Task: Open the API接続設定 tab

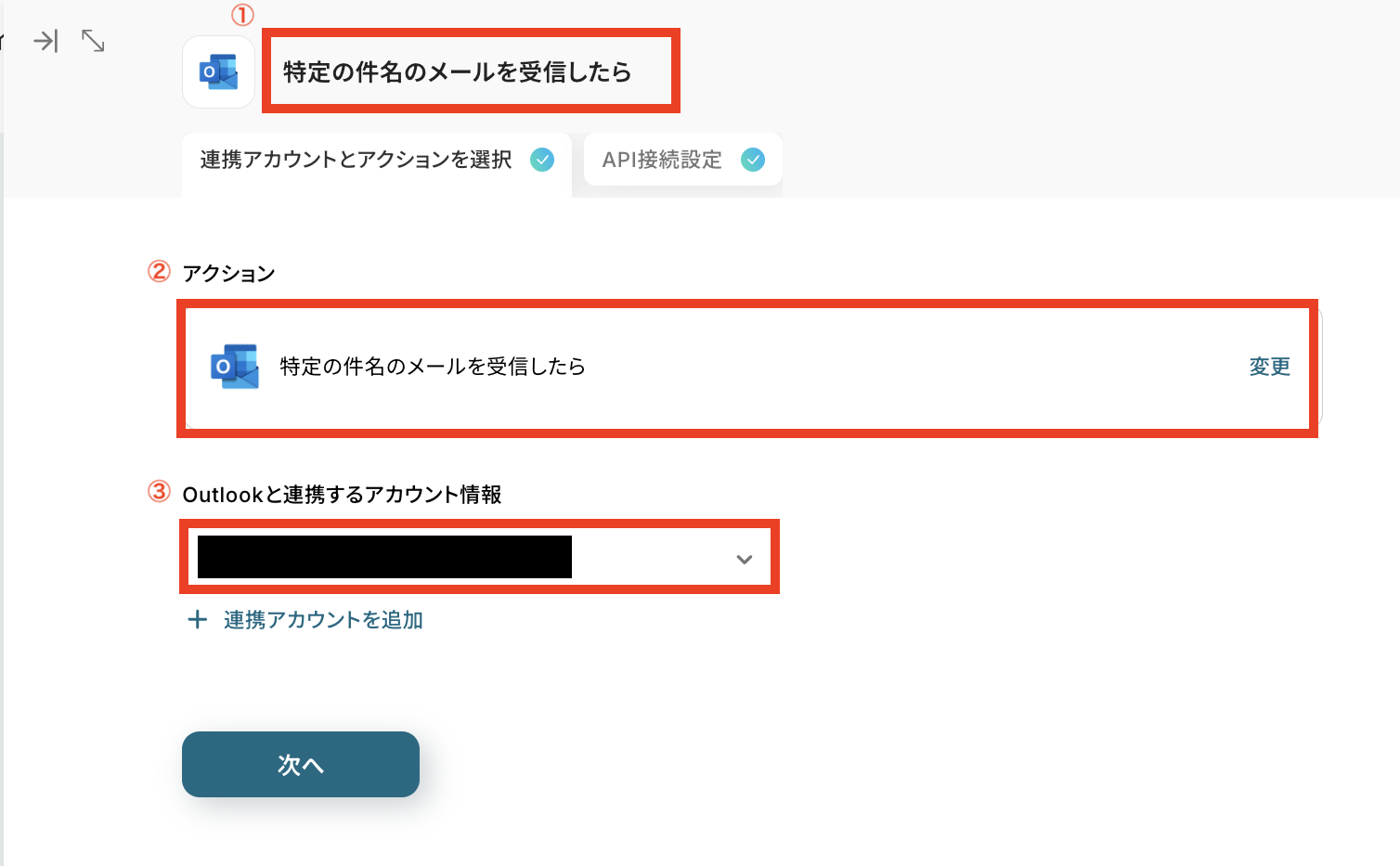Action: tap(662, 160)
